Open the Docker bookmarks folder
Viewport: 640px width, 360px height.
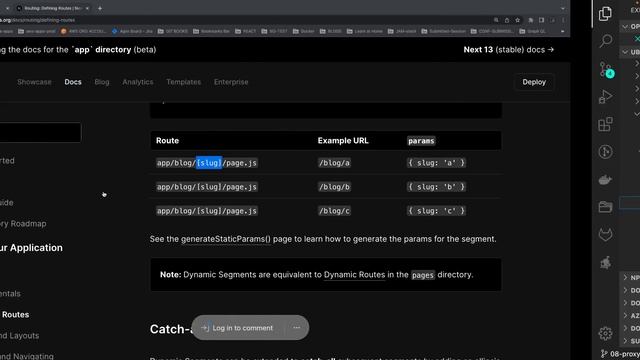click(304, 31)
